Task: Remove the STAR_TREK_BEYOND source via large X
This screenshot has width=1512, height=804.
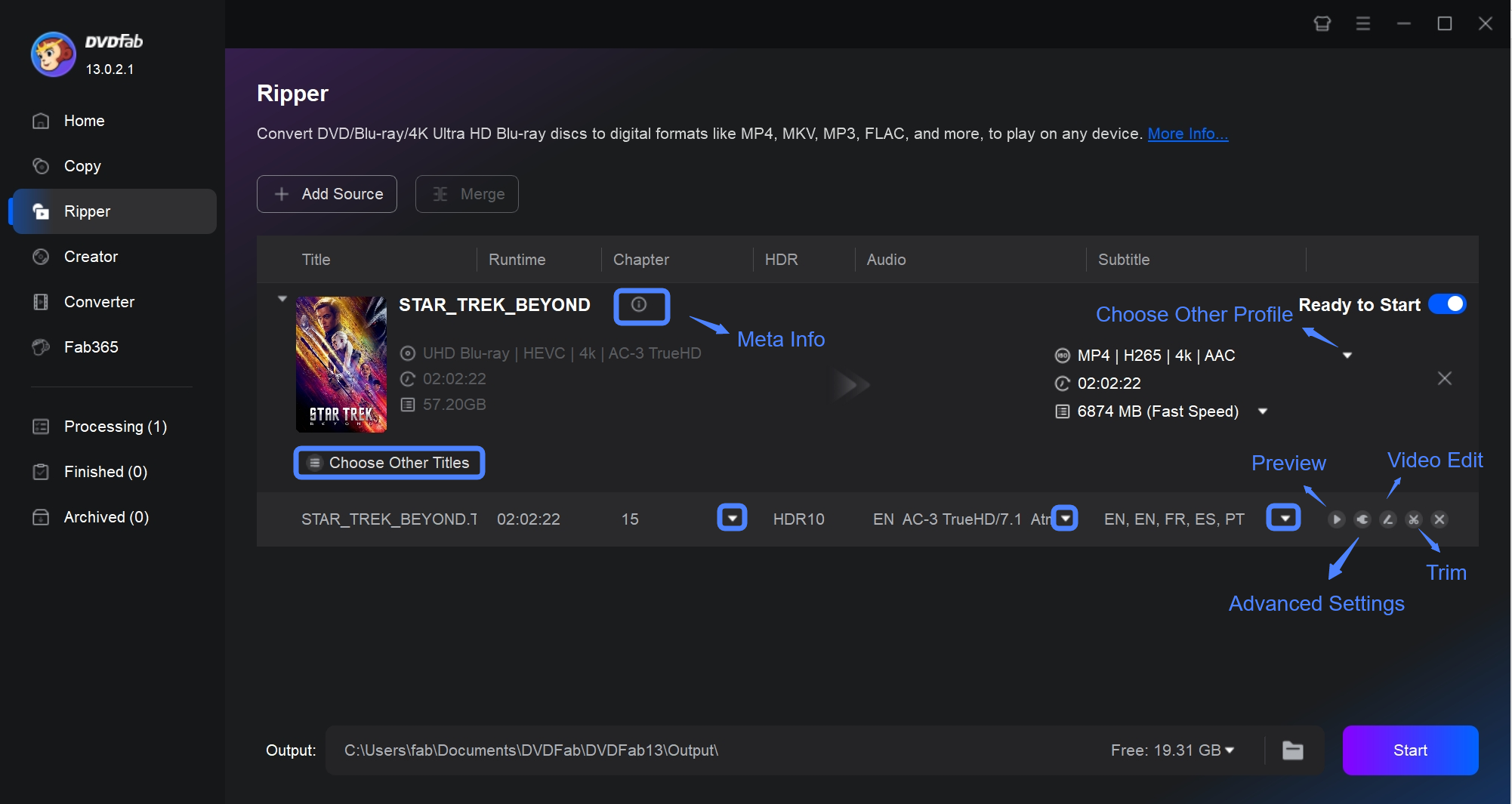Action: coord(1445,378)
